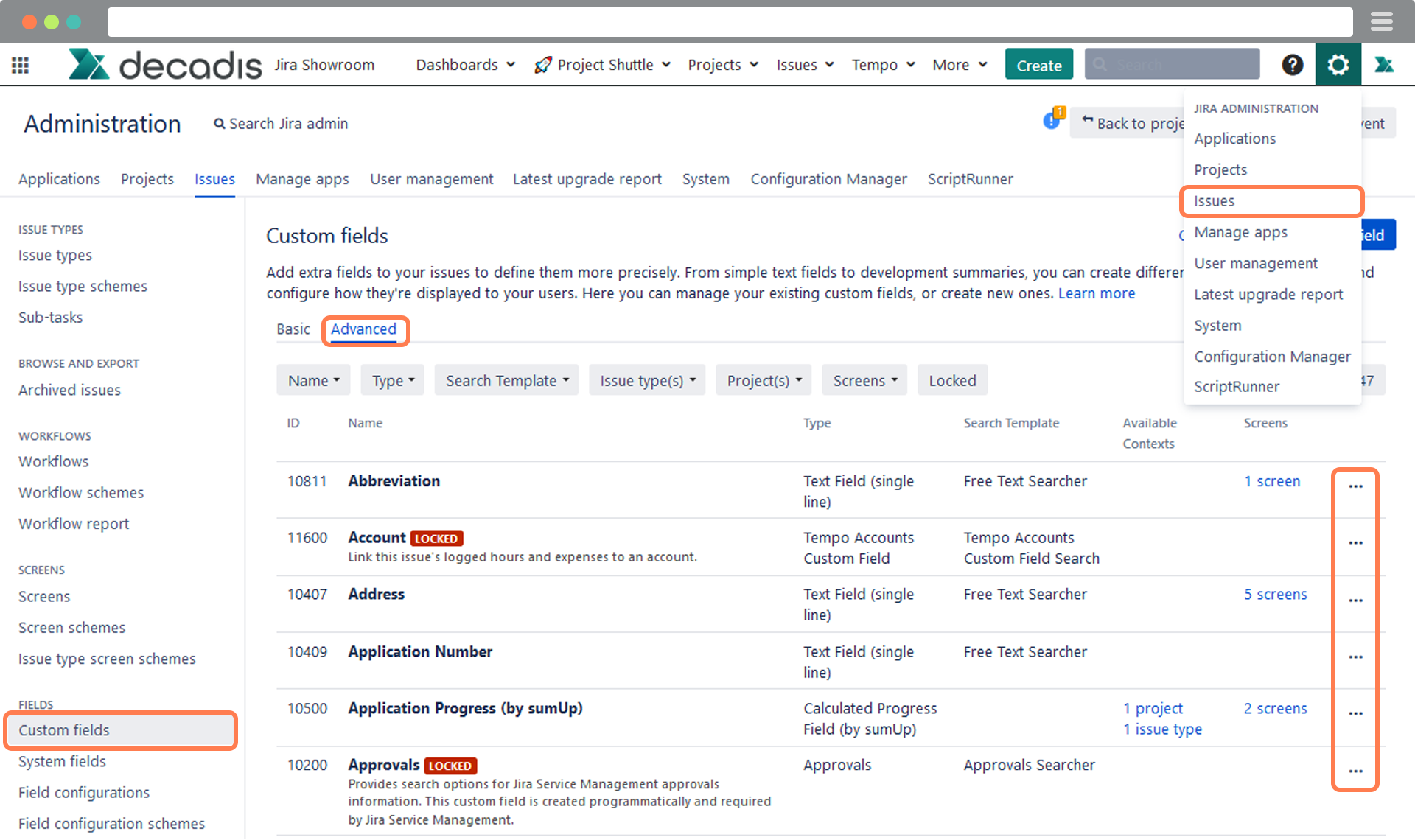The height and width of the screenshot is (840, 1415).
Task: Open the Screens filter dropdown
Action: click(x=864, y=380)
